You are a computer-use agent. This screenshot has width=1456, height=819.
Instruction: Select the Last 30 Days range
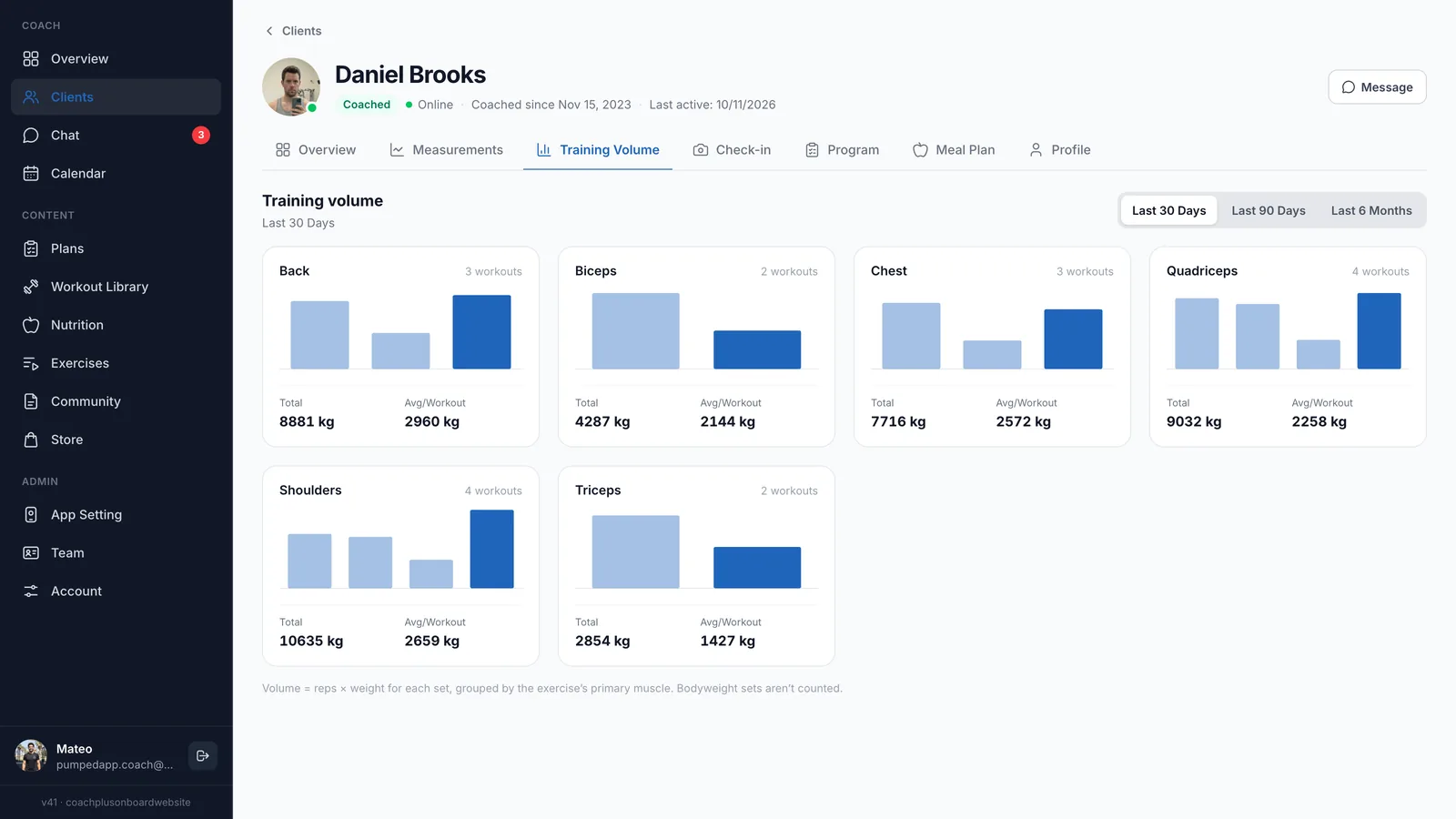[1168, 210]
